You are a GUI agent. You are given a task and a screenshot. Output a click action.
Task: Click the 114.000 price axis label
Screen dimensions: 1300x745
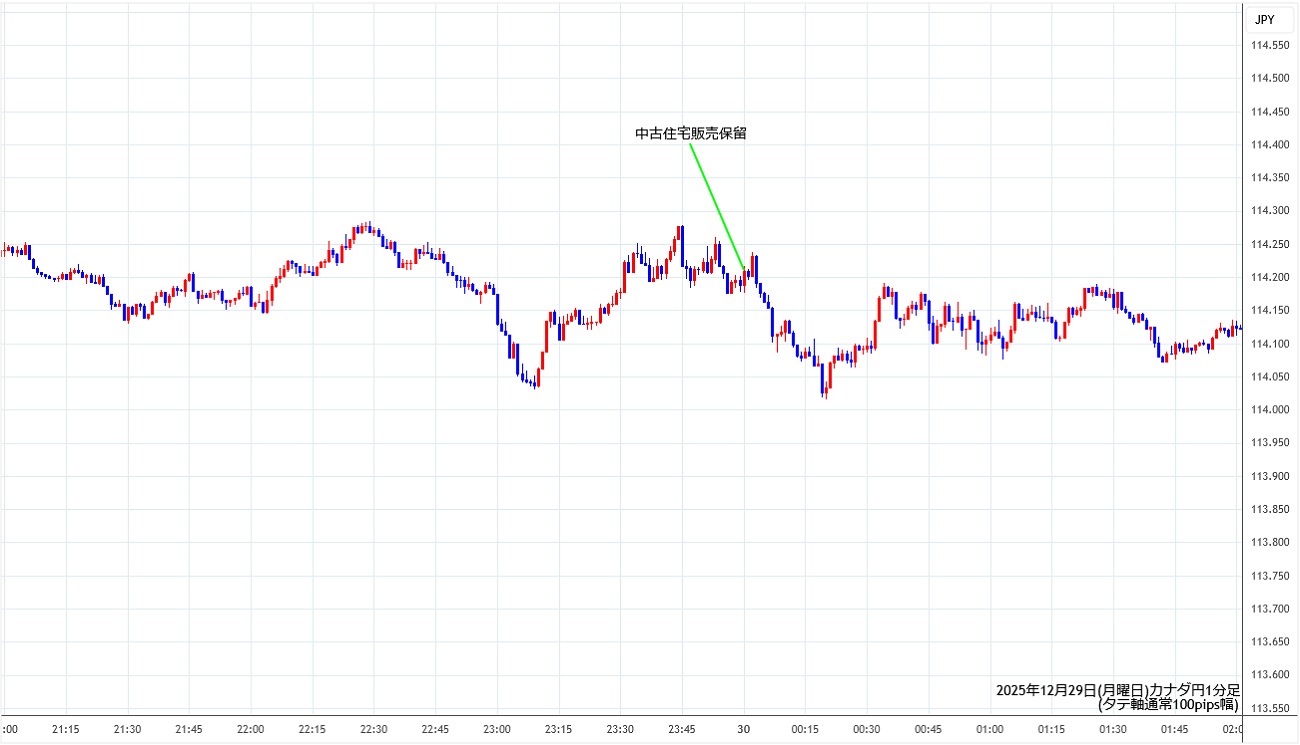coord(1269,410)
